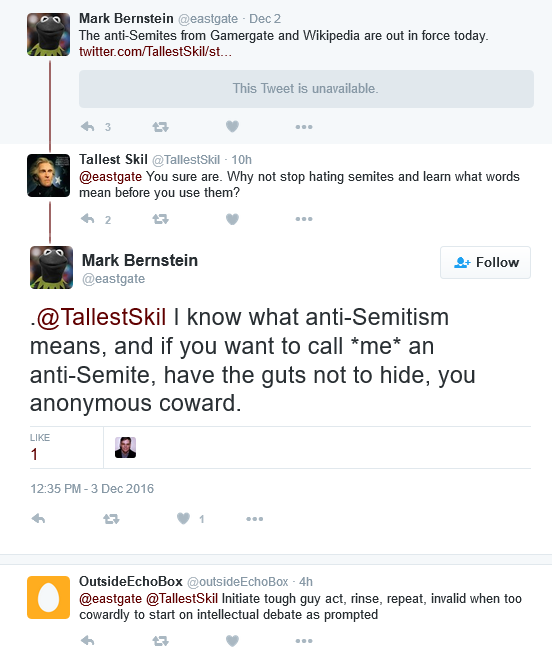Open more options on Tallest Skil's tweet
The width and height of the screenshot is (552, 653).
click(x=304, y=219)
